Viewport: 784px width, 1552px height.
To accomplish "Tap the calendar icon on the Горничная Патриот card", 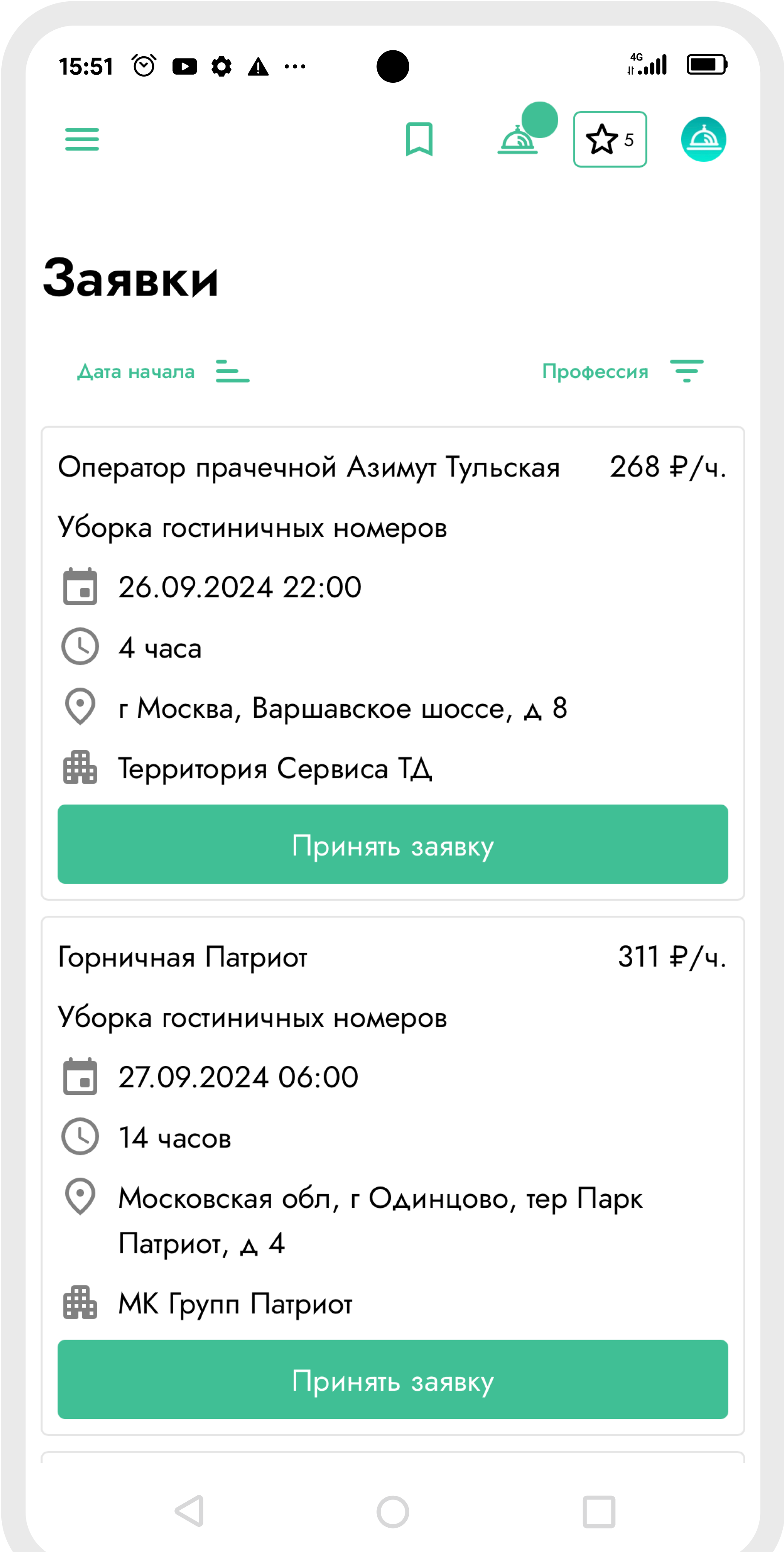I will point(80,1076).
